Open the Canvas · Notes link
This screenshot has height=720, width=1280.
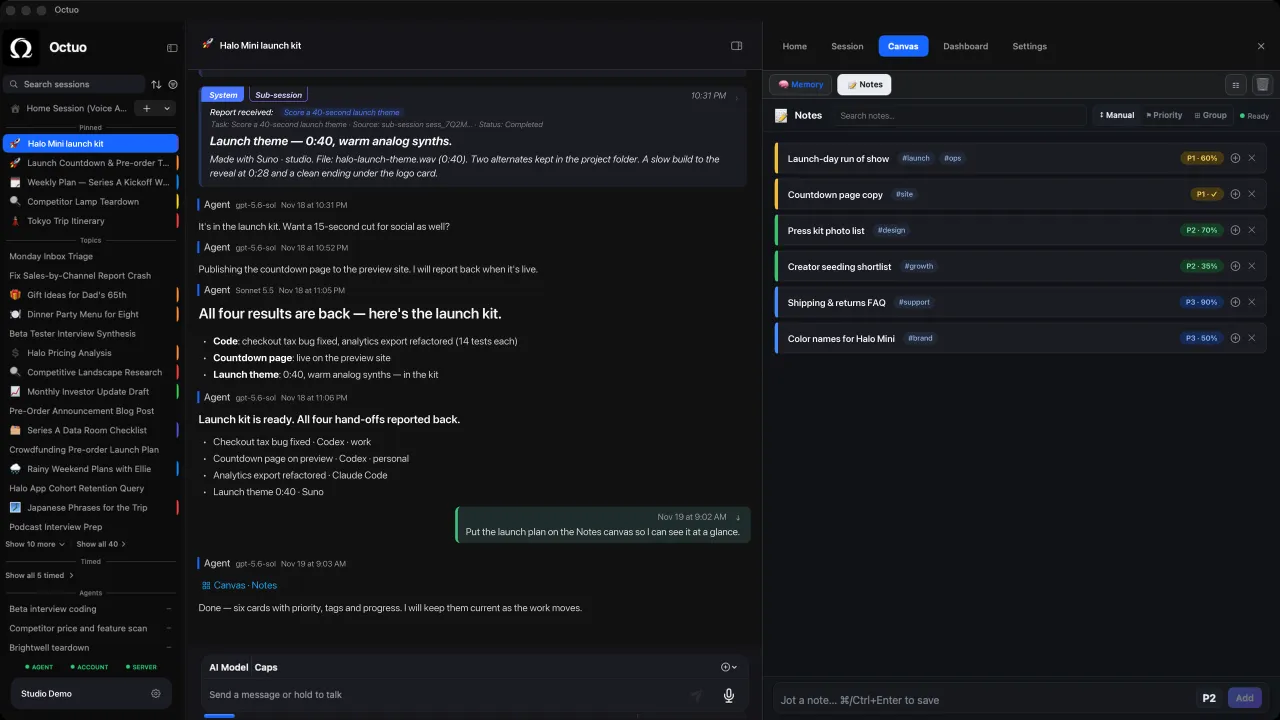click(x=239, y=585)
